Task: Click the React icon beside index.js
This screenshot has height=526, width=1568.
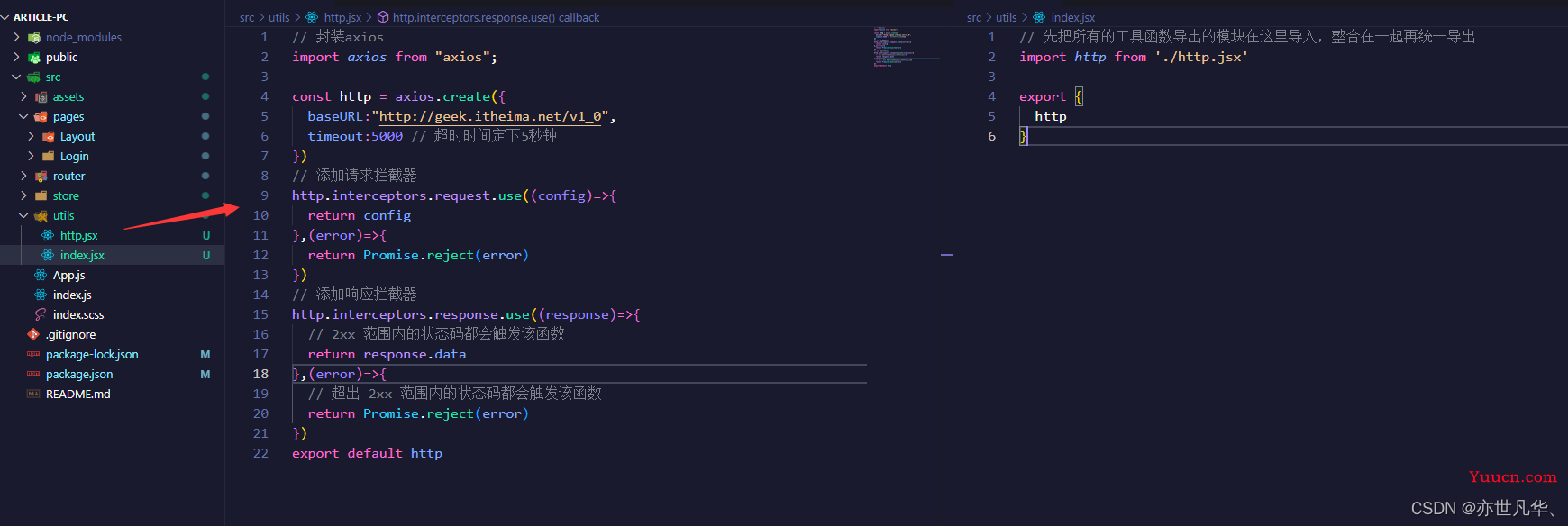Action: (x=41, y=295)
